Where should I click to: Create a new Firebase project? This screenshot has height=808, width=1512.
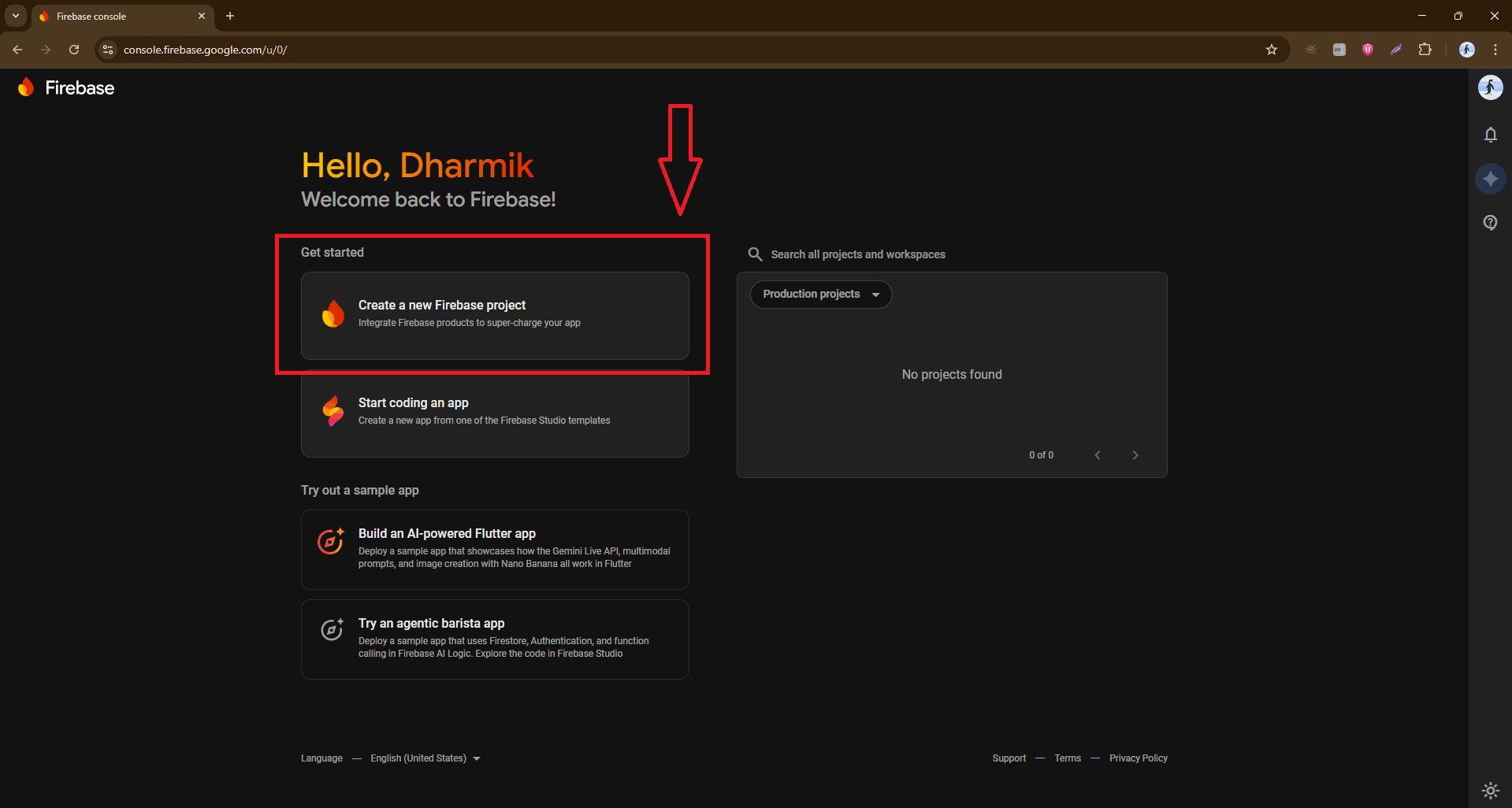495,316
